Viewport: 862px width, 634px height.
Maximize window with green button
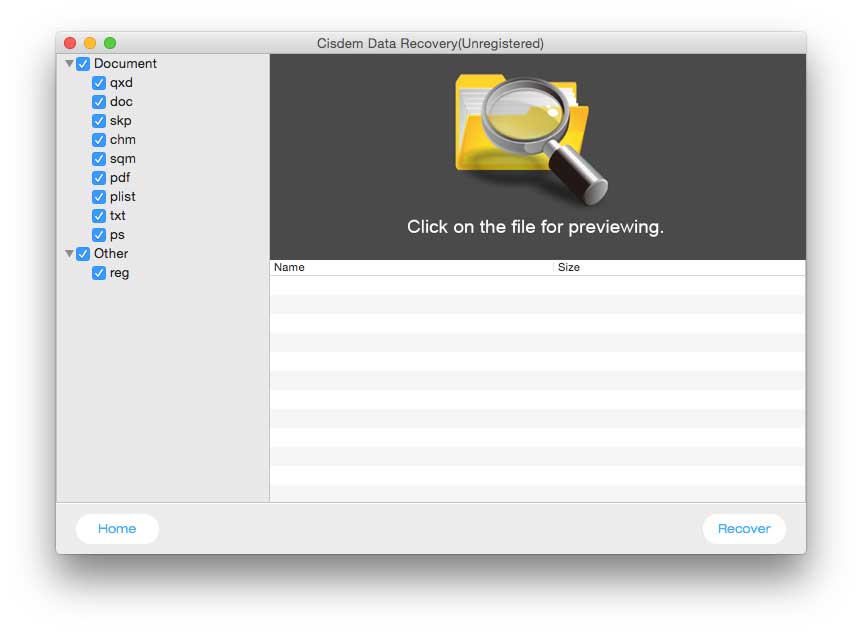coord(110,43)
